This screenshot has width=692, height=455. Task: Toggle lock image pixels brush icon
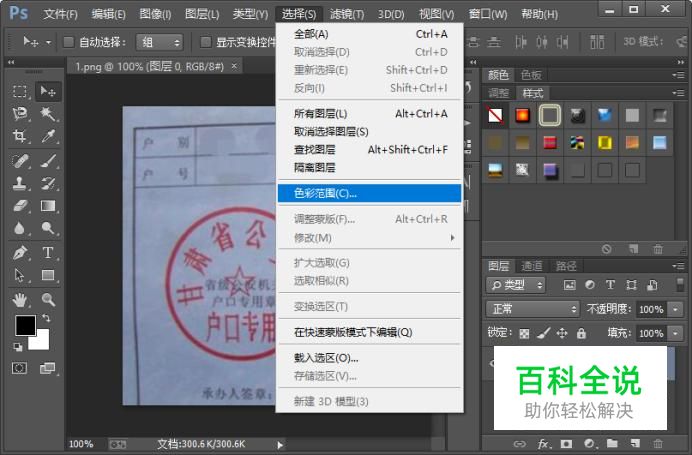tap(544, 333)
